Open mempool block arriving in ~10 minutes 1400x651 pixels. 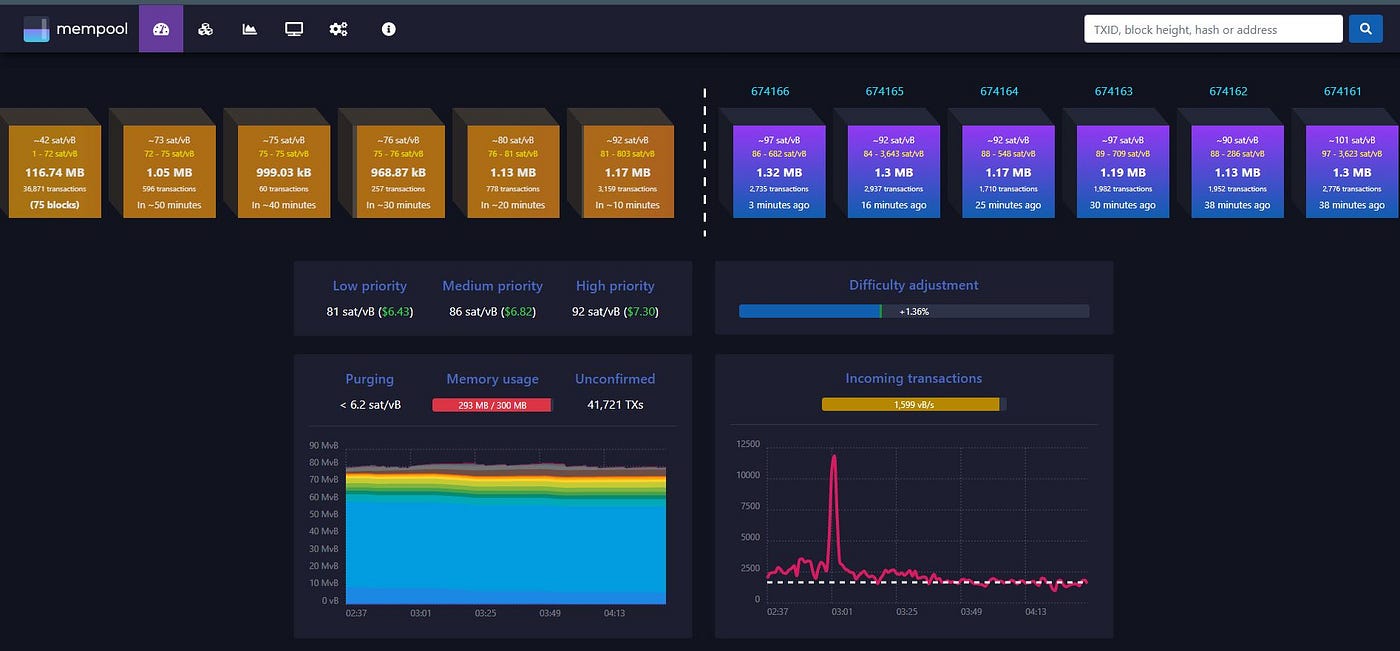pos(627,171)
